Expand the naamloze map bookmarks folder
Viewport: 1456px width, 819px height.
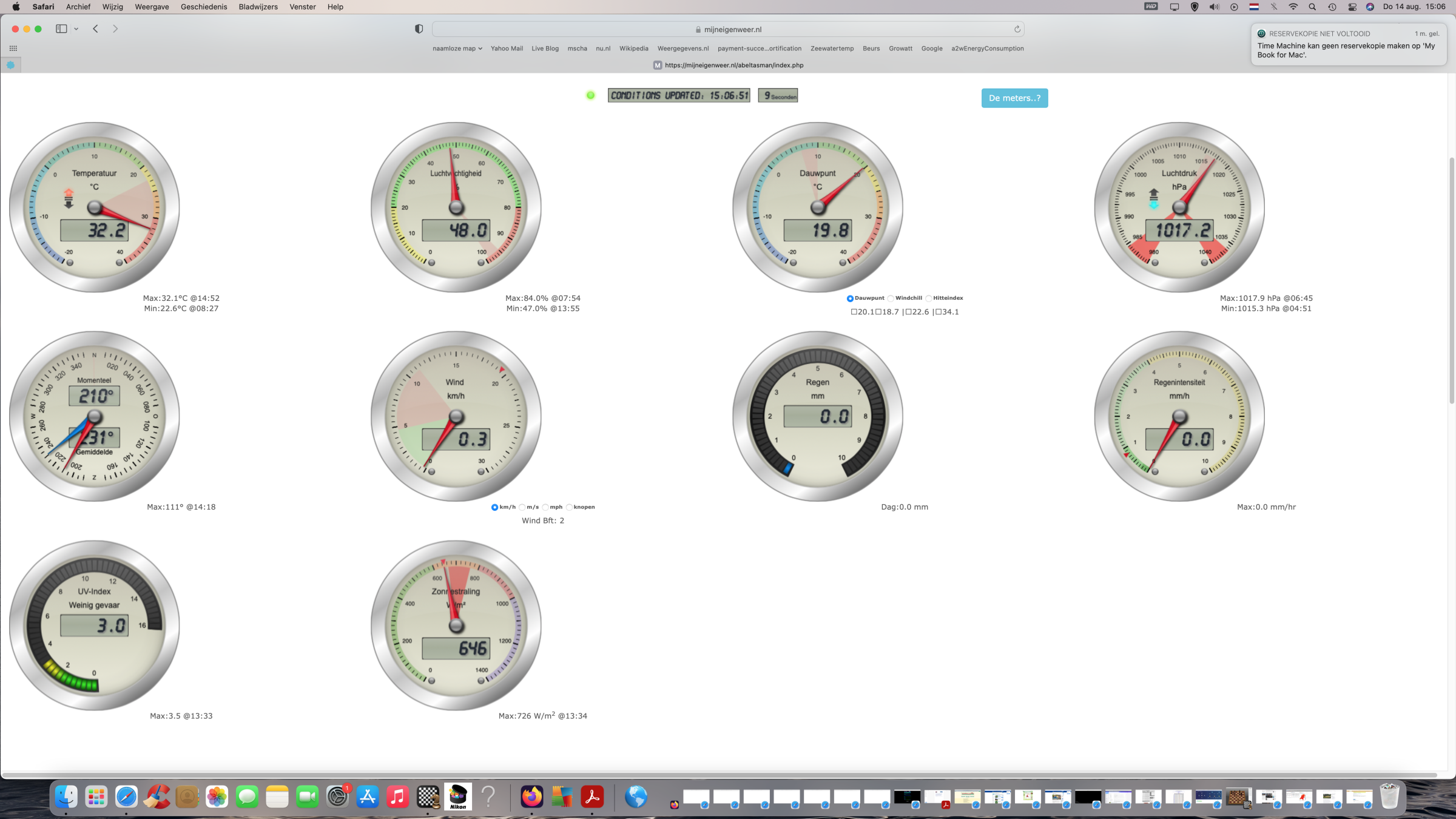click(x=457, y=49)
